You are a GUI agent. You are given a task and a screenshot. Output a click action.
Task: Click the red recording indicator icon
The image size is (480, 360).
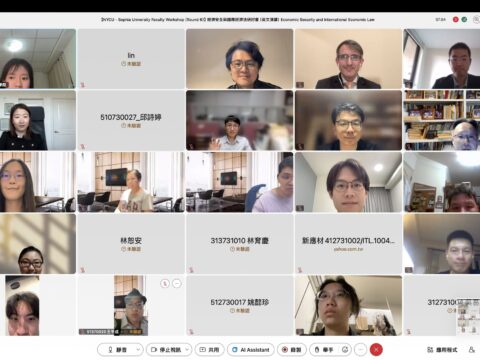456,20
